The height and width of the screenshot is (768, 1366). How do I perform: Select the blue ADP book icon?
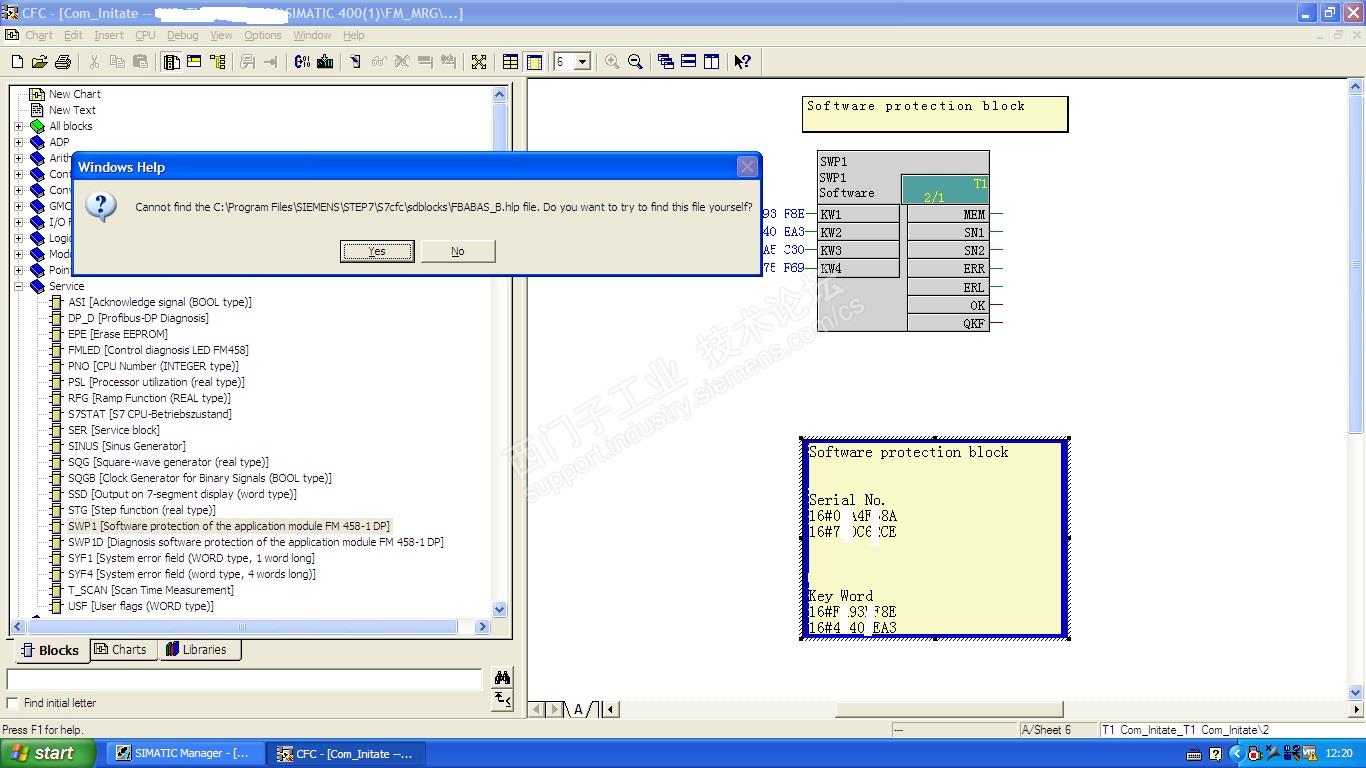[37, 142]
